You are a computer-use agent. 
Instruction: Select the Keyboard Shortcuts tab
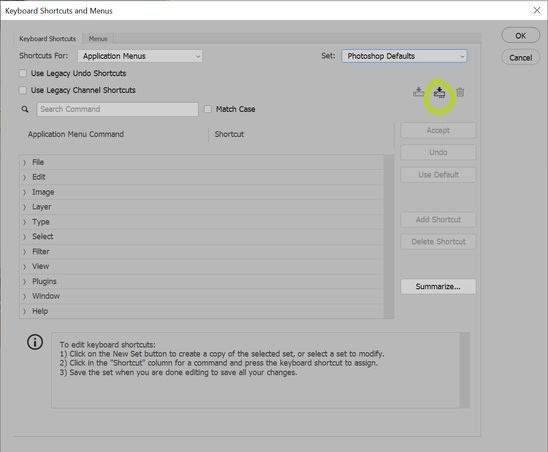(48, 39)
